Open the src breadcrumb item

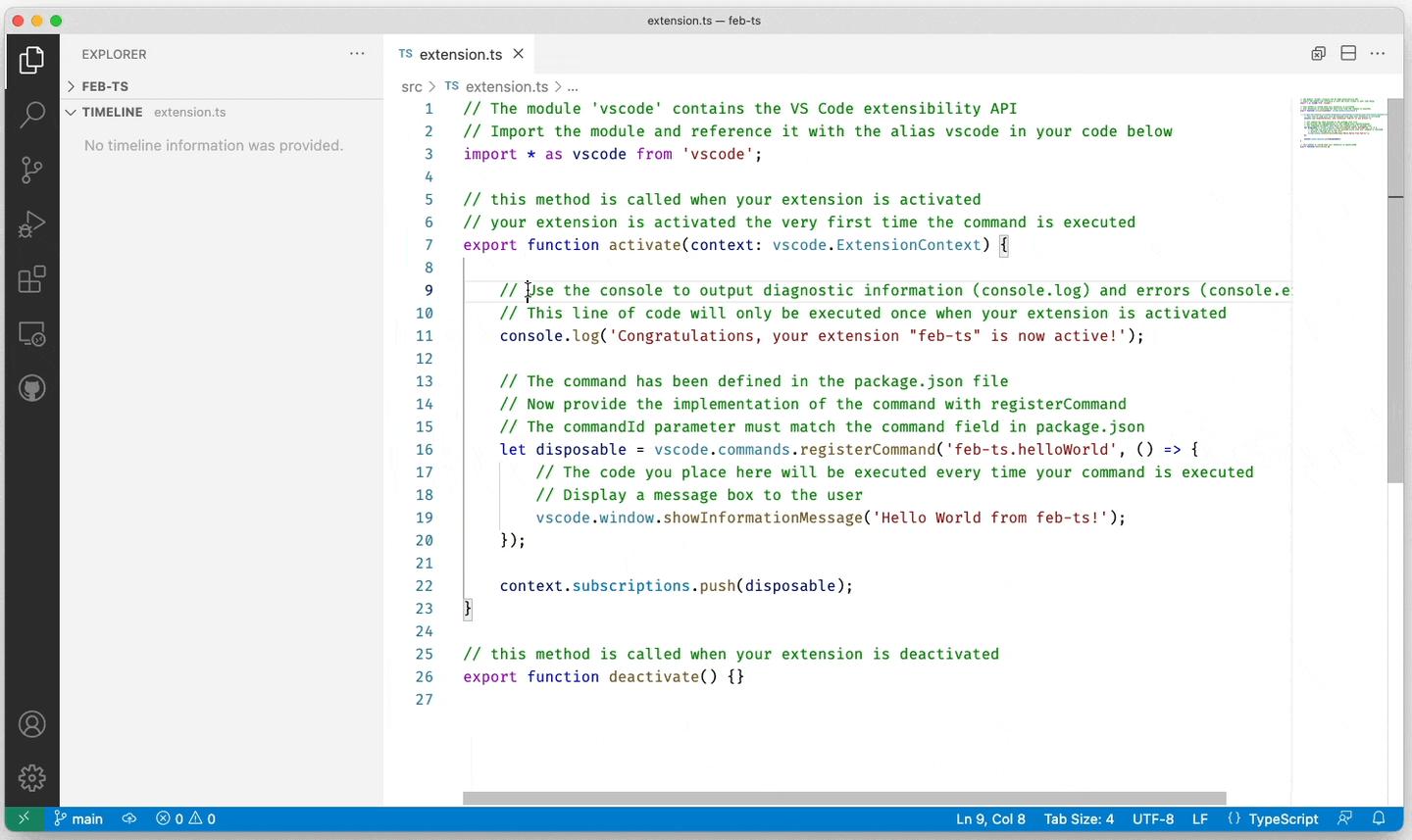[411, 86]
